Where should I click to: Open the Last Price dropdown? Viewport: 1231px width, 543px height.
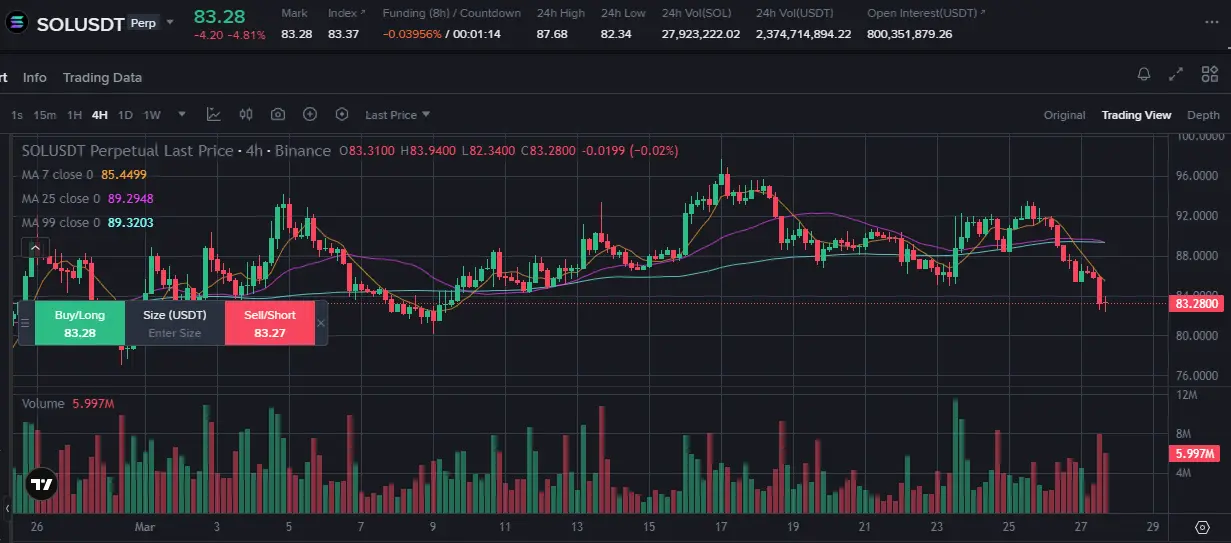(398, 115)
